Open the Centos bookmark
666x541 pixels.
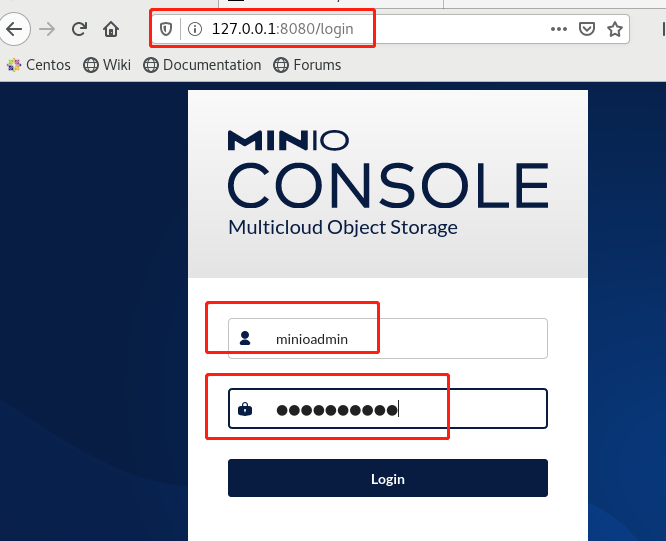pyautogui.click(x=39, y=65)
